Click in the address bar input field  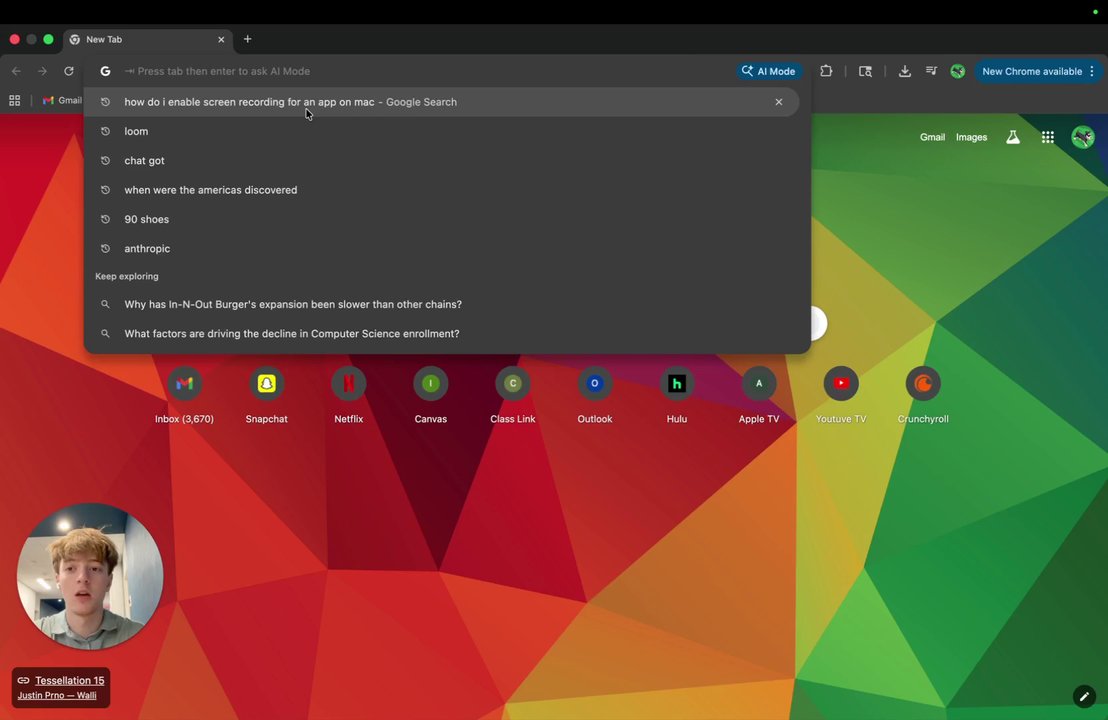click(424, 71)
